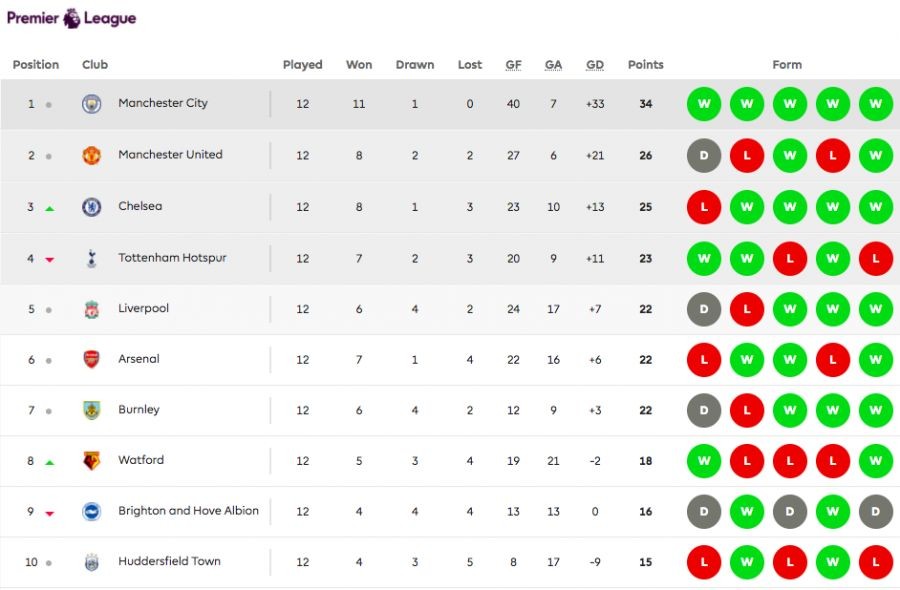Open the Premier League logo at top
Viewport: 900px width, 590px height.
click(71, 18)
